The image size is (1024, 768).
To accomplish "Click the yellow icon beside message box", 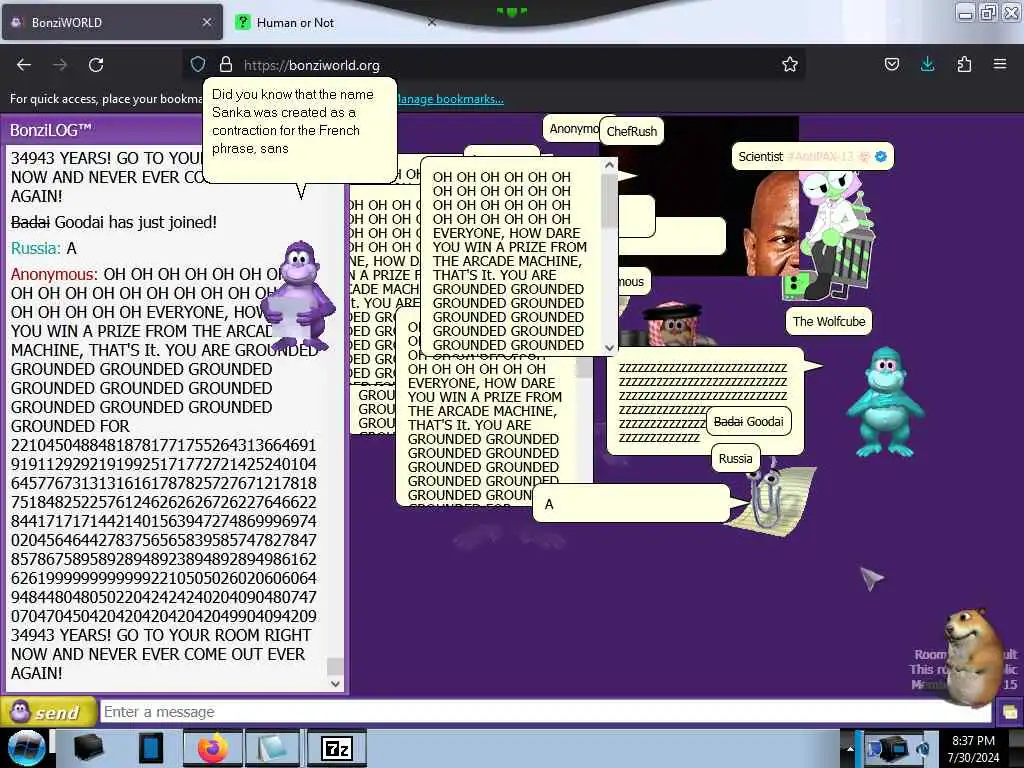I will pyautogui.click(x=1009, y=711).
